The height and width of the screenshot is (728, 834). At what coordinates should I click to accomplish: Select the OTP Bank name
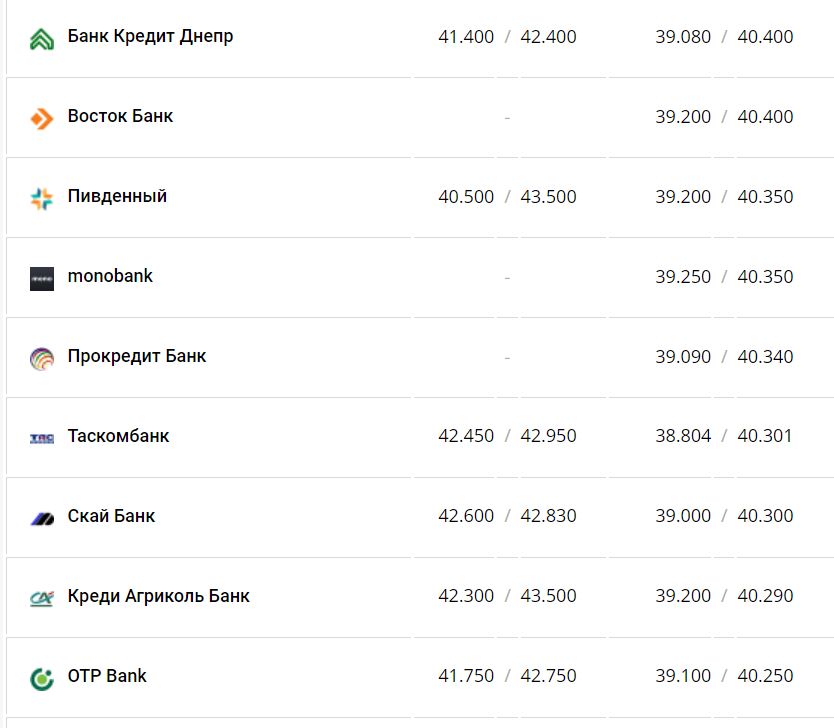coord(107,676)
